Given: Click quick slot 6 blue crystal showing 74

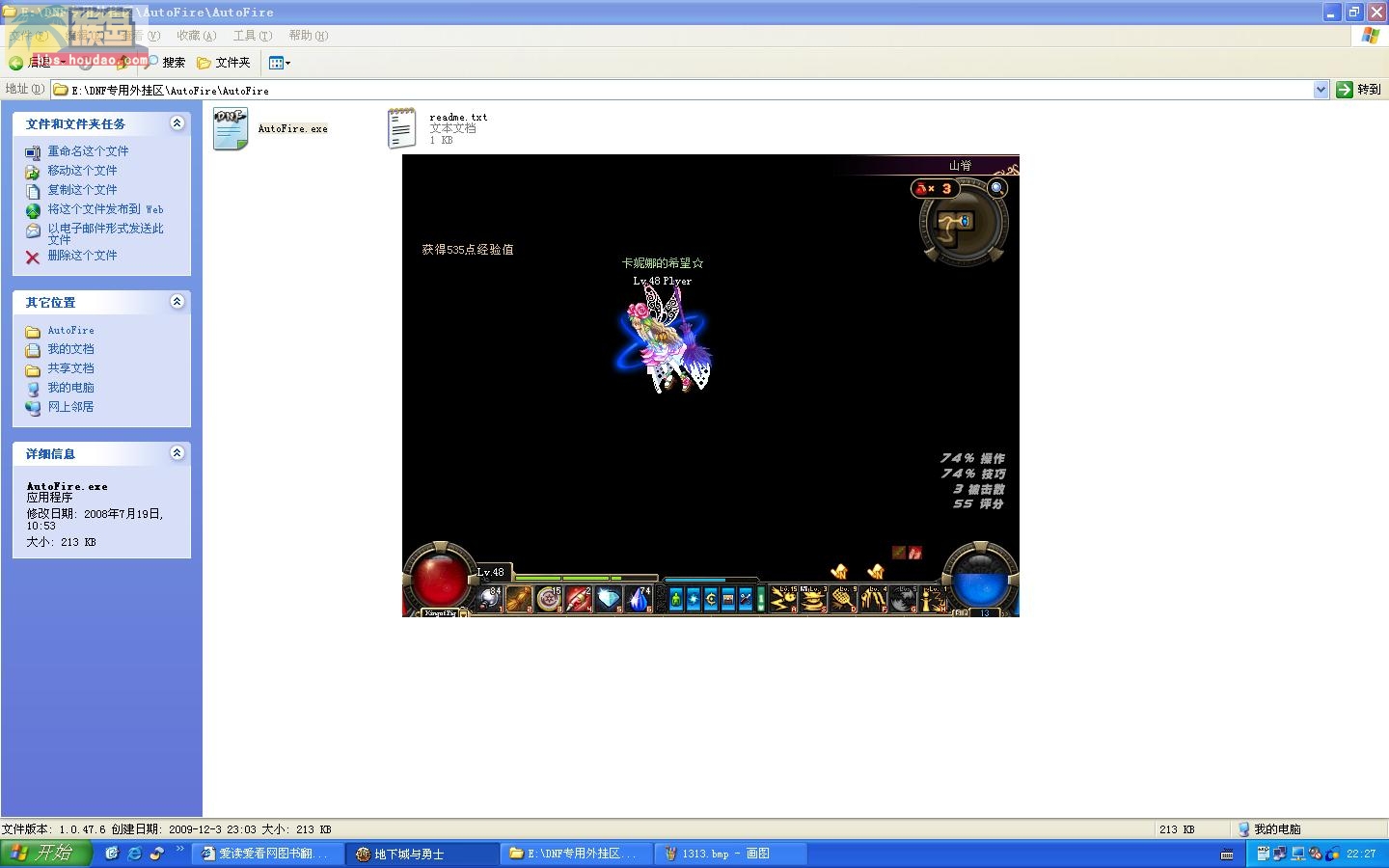Looking at the screenshot, I should pyautogui.click(x=639, y=599).
